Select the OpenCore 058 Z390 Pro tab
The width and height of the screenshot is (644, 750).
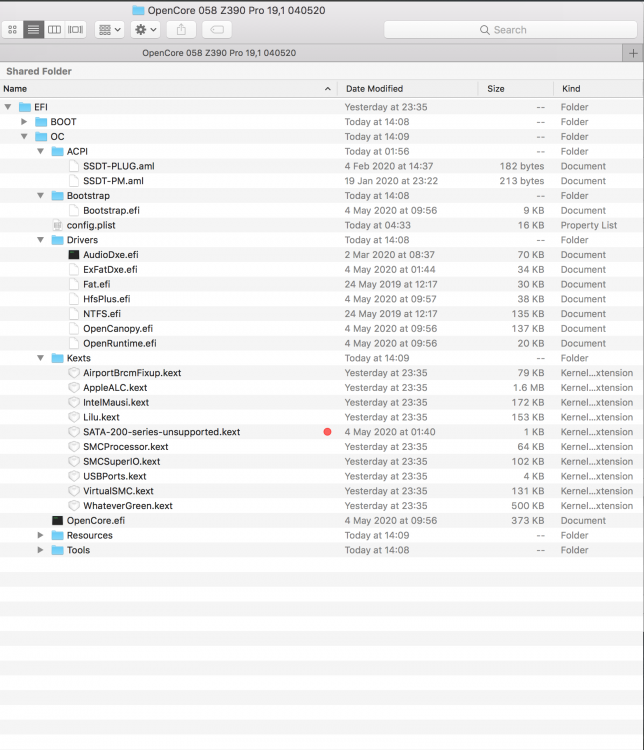(311, 53)
